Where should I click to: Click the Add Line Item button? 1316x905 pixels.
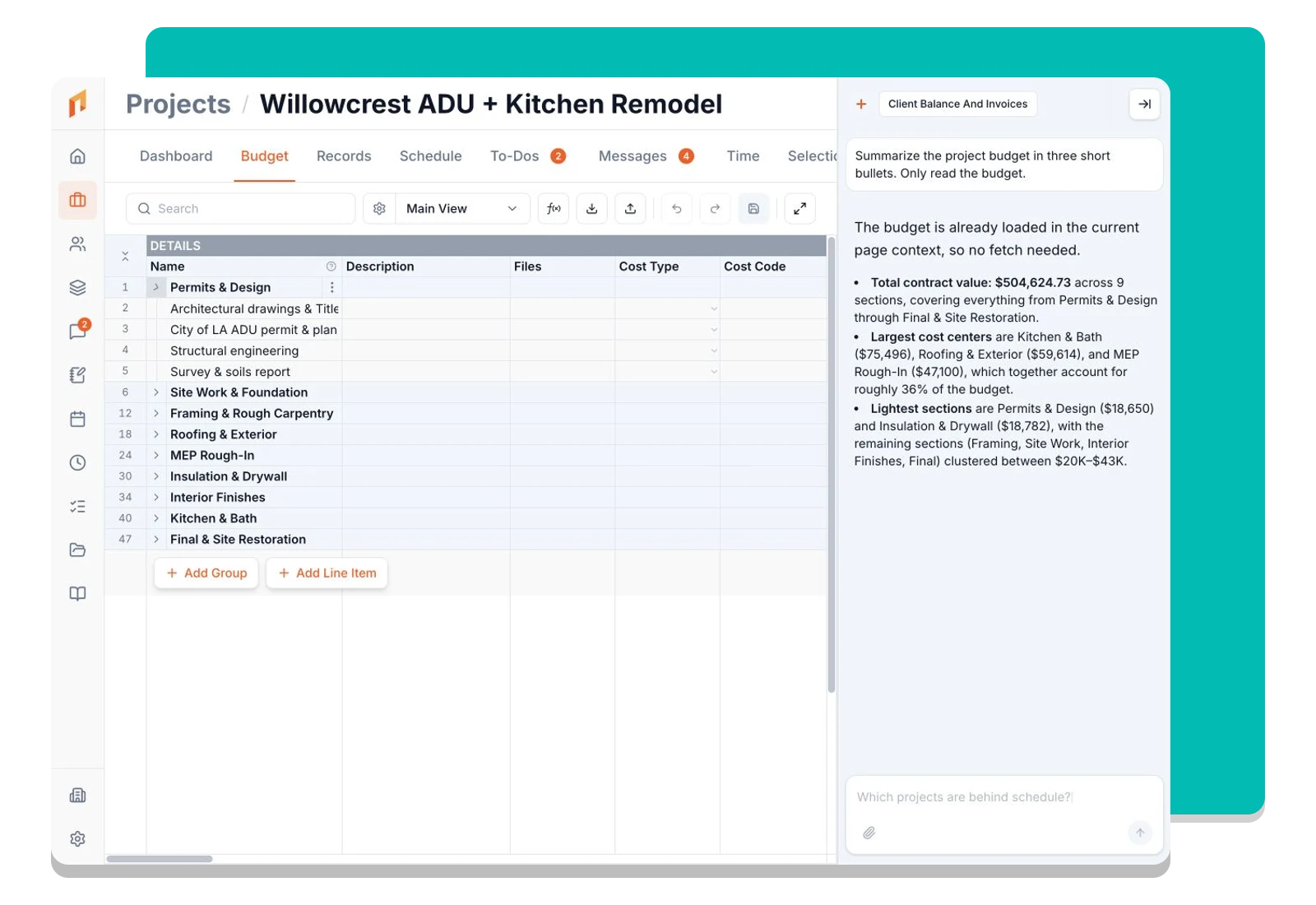(327, 573)
